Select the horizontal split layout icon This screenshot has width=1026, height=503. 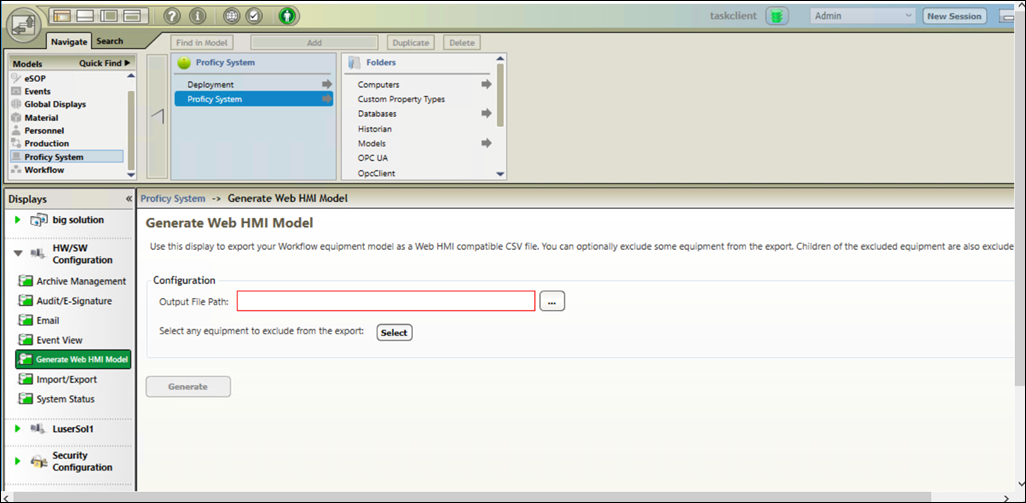pyautogui.click(x=85, y=16)
